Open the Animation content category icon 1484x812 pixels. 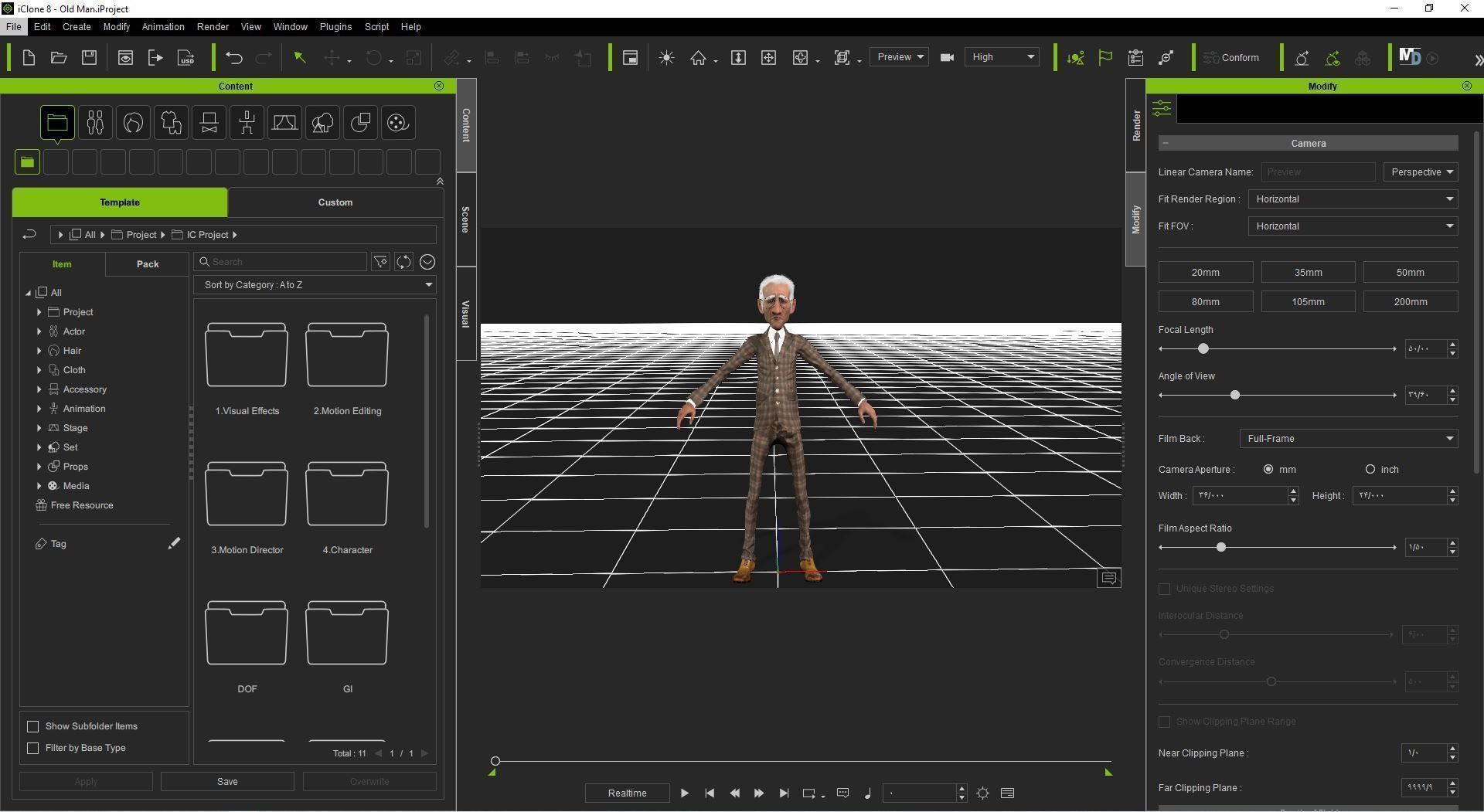pyautogui.click(x=247, y=122)
